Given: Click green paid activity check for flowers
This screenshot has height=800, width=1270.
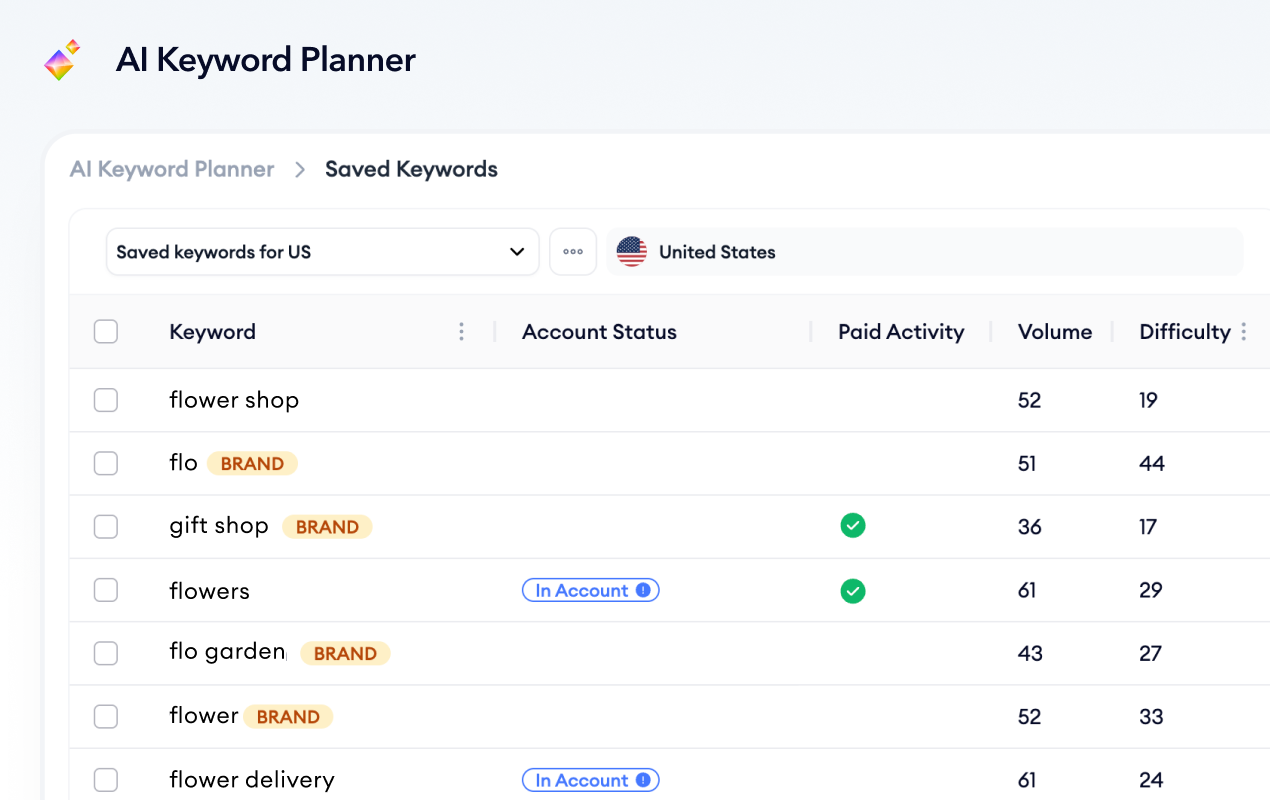Looking at the screenshot, I should 853,591.
